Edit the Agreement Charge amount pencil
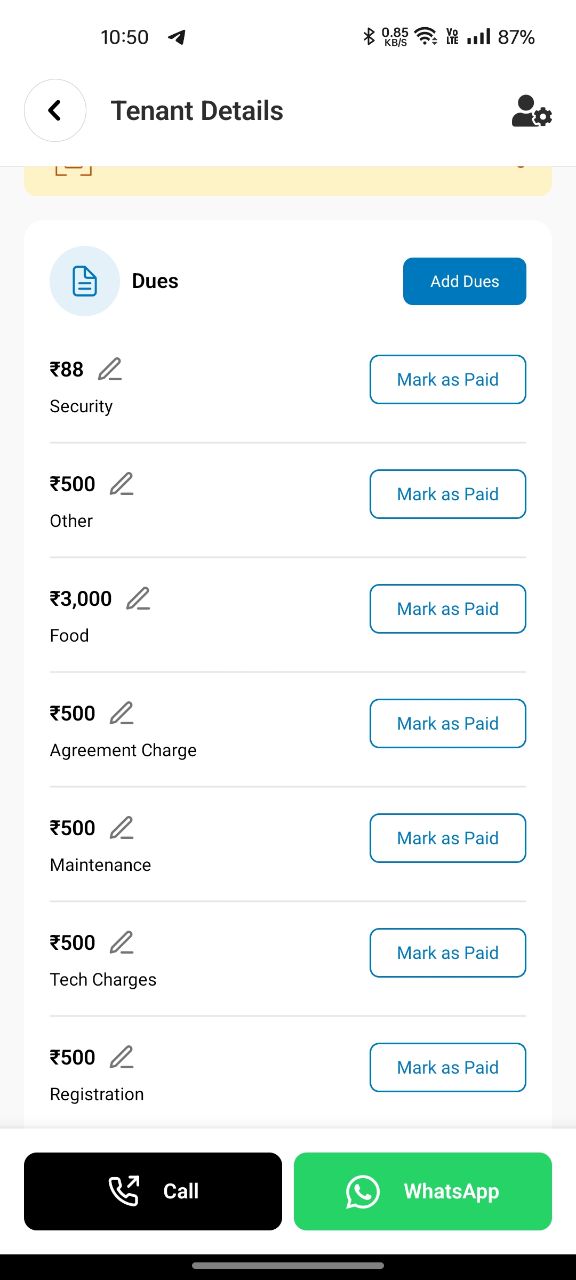 point(122,714)
